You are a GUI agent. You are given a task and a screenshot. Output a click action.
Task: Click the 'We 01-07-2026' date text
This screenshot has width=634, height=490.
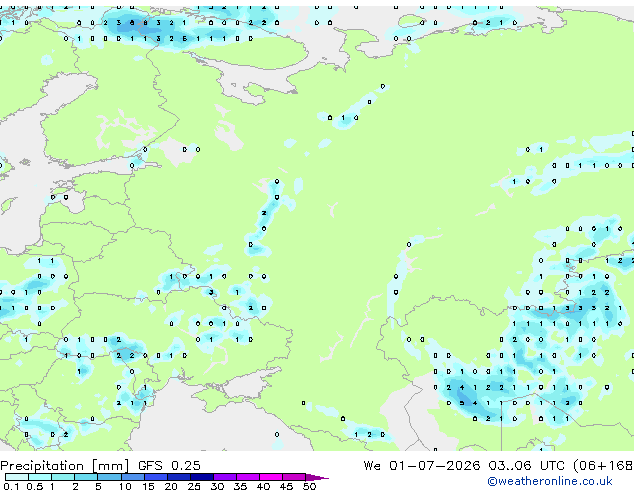422,466
